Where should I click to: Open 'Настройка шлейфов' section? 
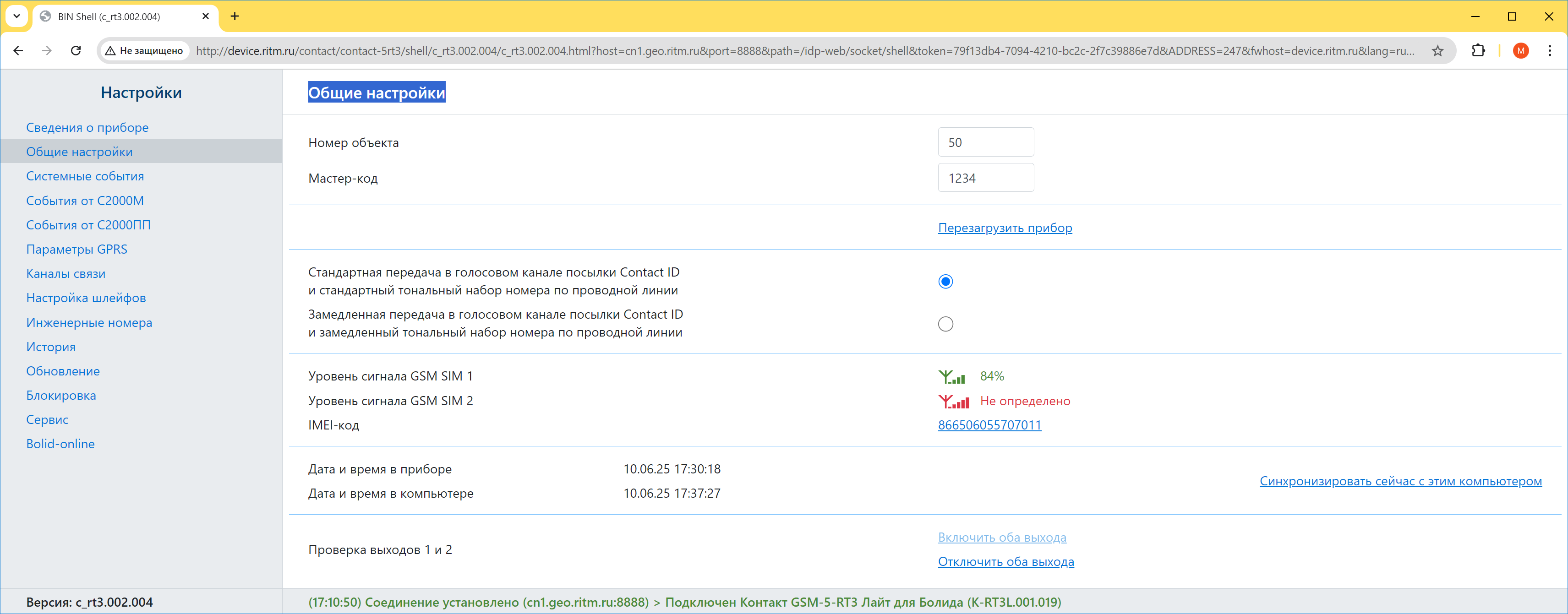click(x=86, y=298)
